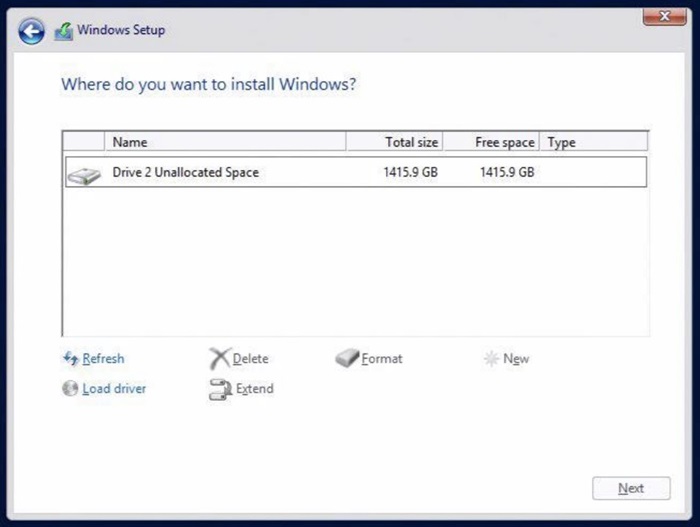This screenshot has height=527, width=700.
Task: Click the Refresh arrows icon
Action: 70,359
